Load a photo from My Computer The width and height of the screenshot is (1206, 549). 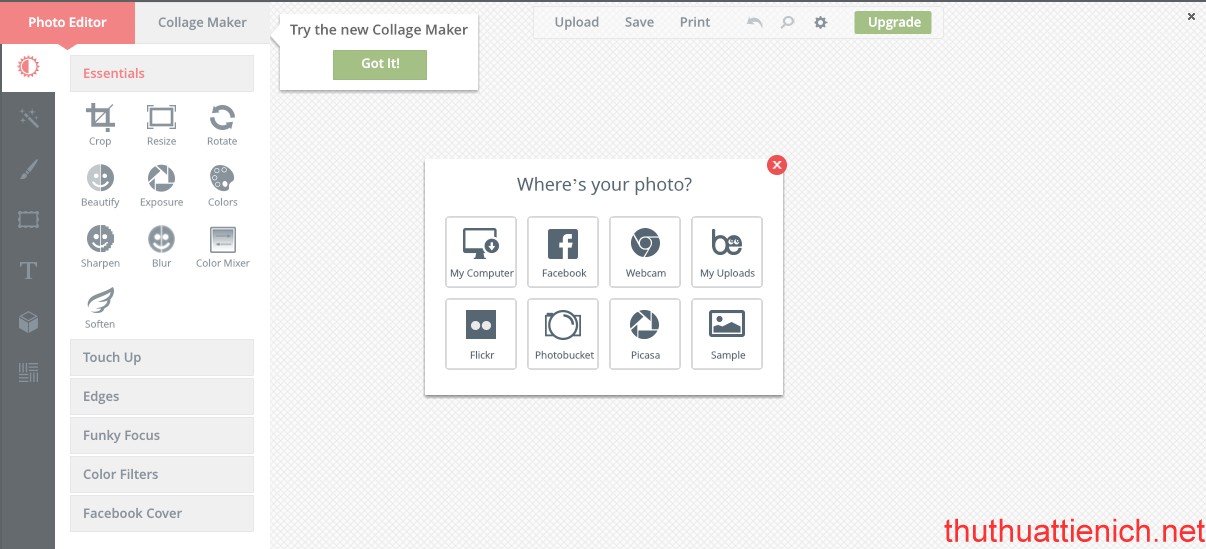click(x=481, y=252)
